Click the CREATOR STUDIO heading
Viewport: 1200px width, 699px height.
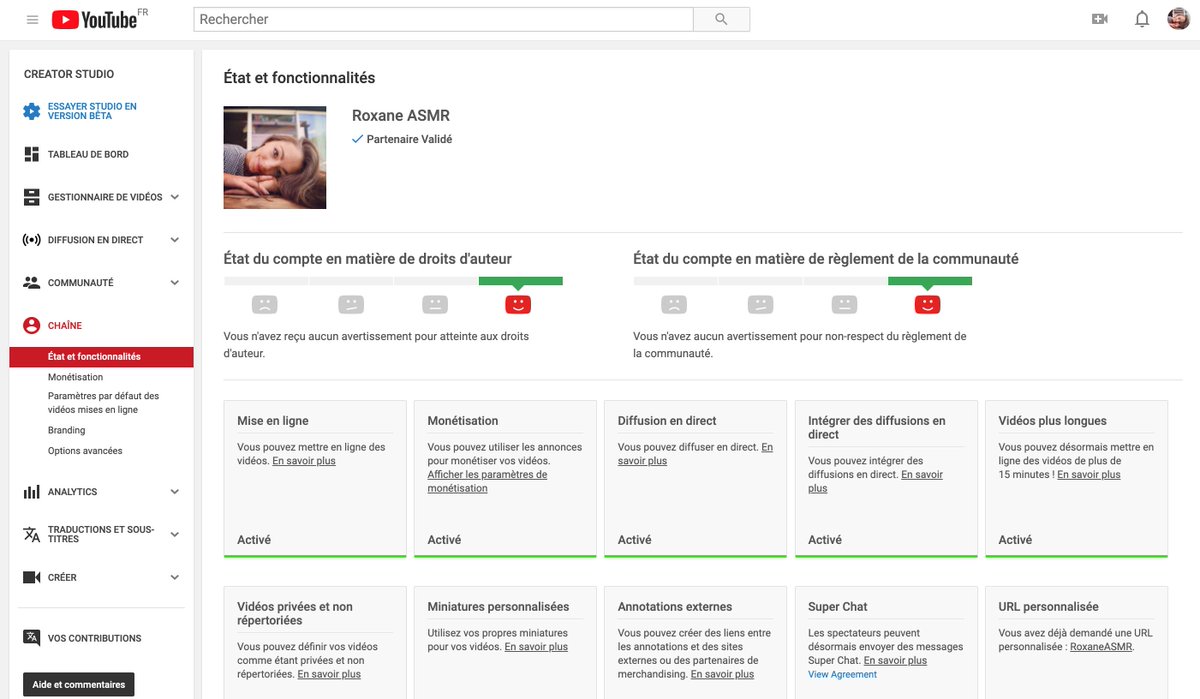pyautogui.click(x=69, y=74)
